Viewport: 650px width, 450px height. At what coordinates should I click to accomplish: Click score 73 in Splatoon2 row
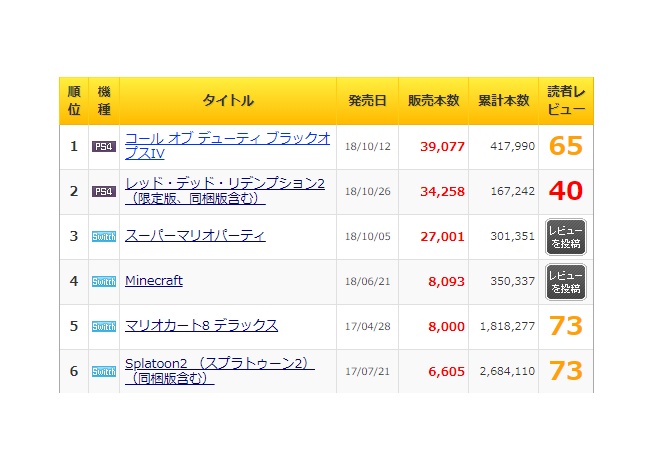566,371
